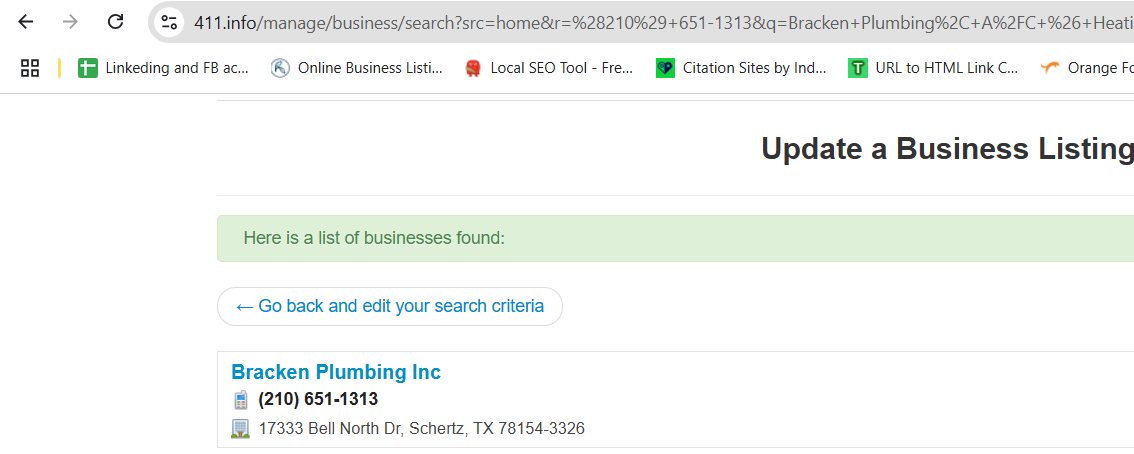Go back and edit your search criteria
The height and width of the screenshot is (454, 1134).
tap(390, 307)
